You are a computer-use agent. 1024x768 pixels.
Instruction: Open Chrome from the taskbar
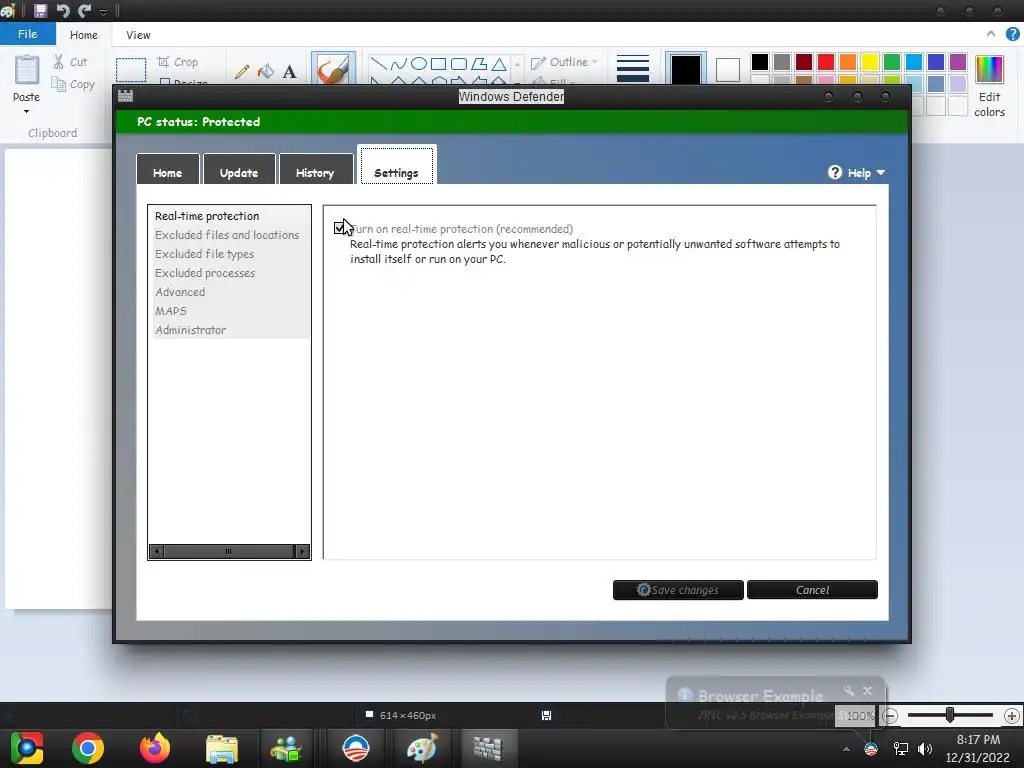point(88,748)
